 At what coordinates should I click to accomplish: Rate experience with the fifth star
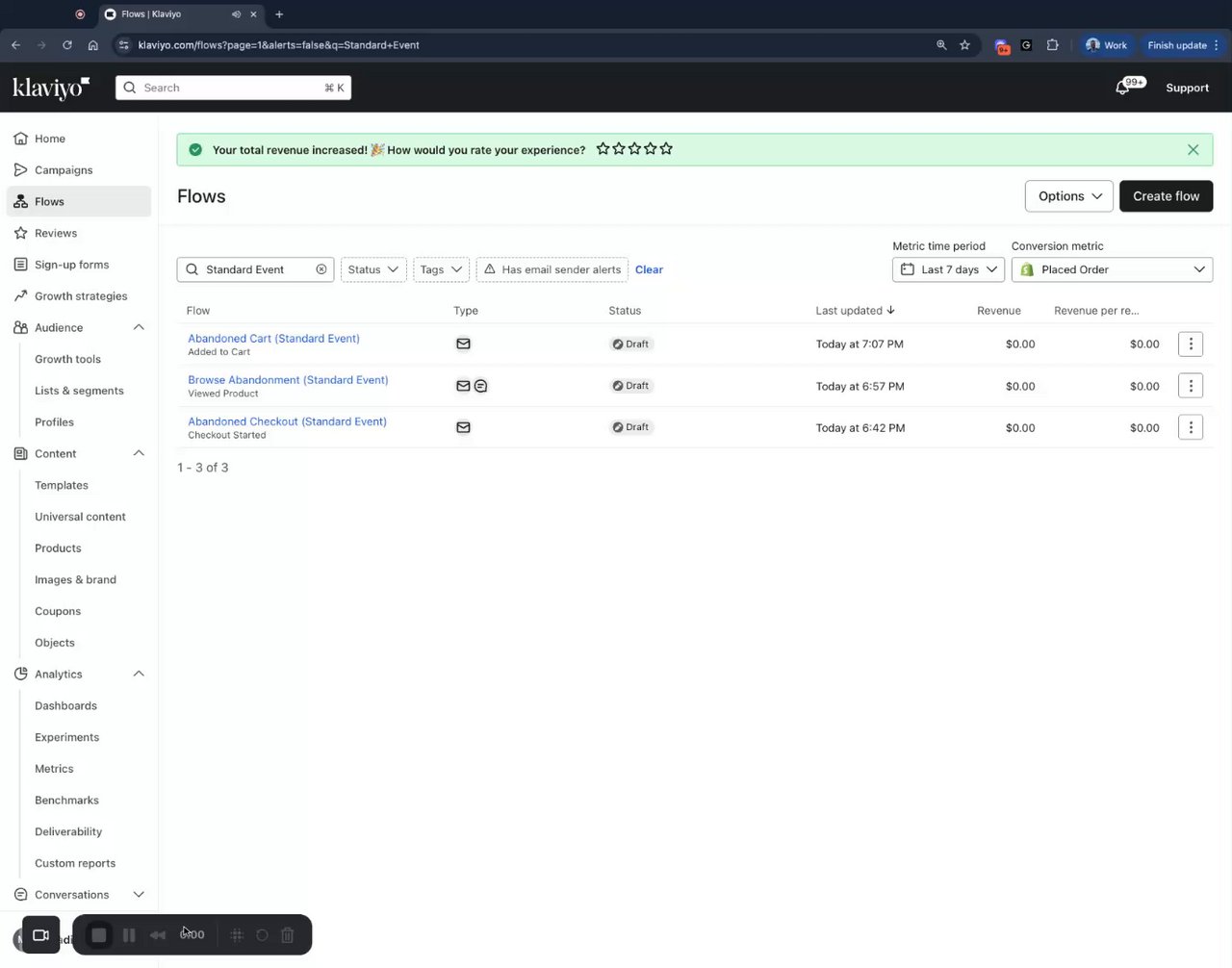point(666,149)
